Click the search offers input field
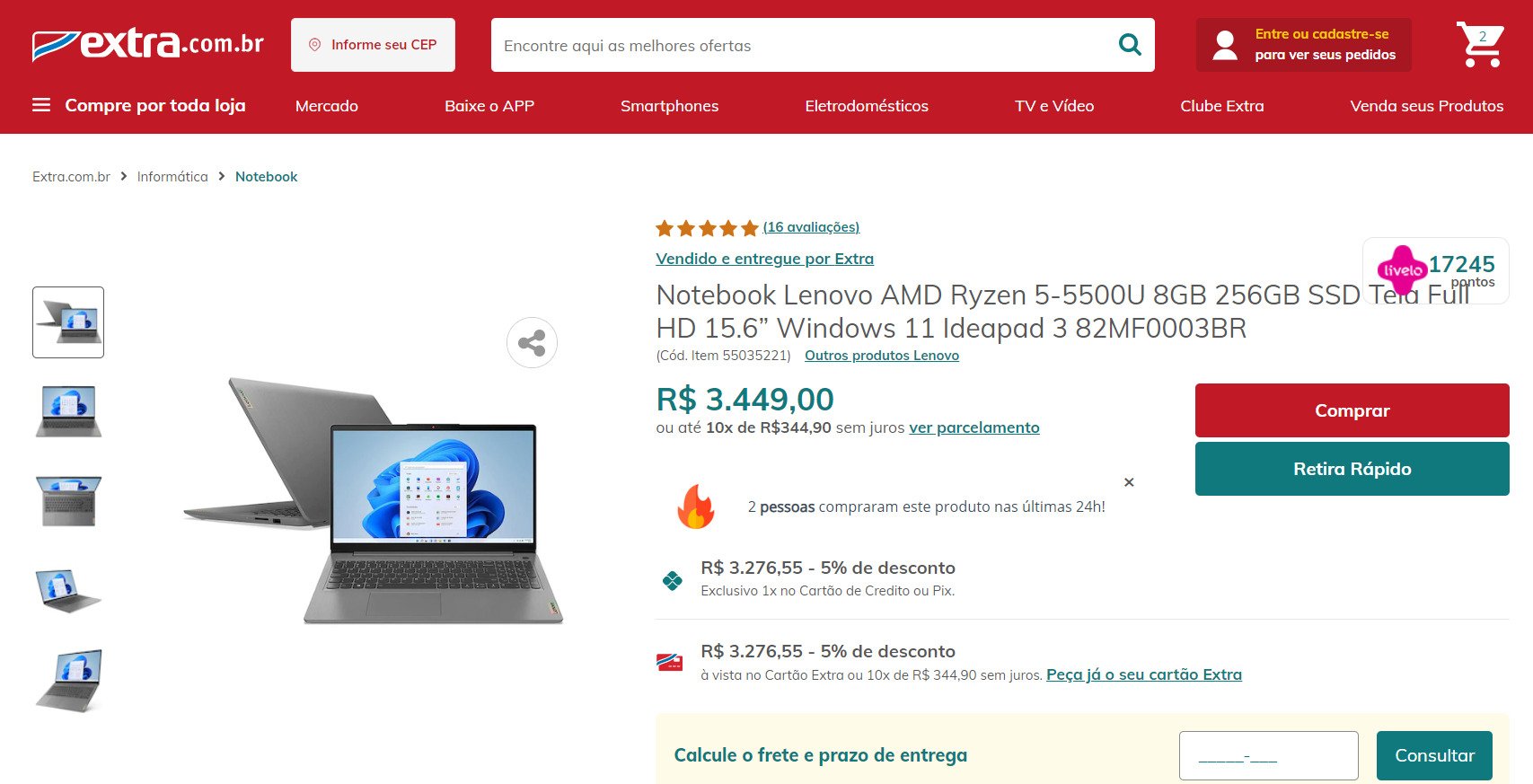 pyautogui.click(x=804, y=45)
